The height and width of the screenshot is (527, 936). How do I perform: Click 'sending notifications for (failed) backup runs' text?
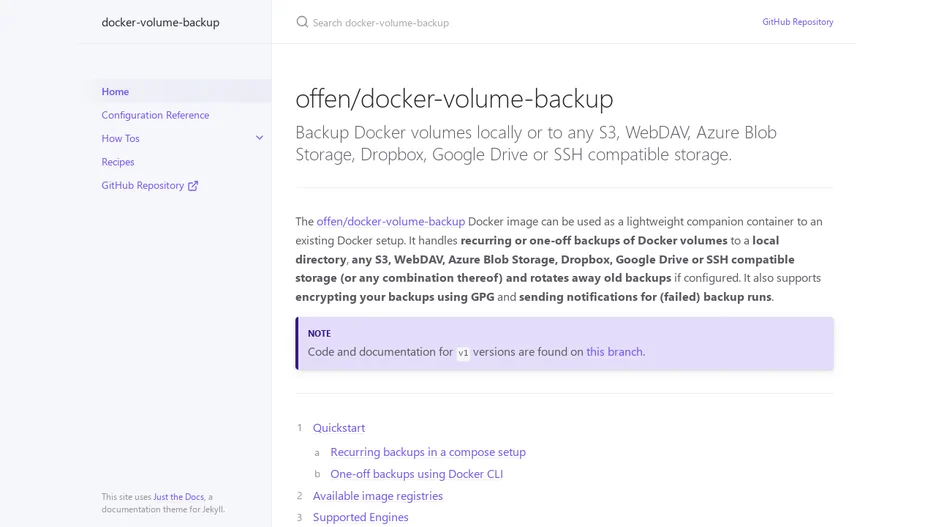[x=645, y=297]
